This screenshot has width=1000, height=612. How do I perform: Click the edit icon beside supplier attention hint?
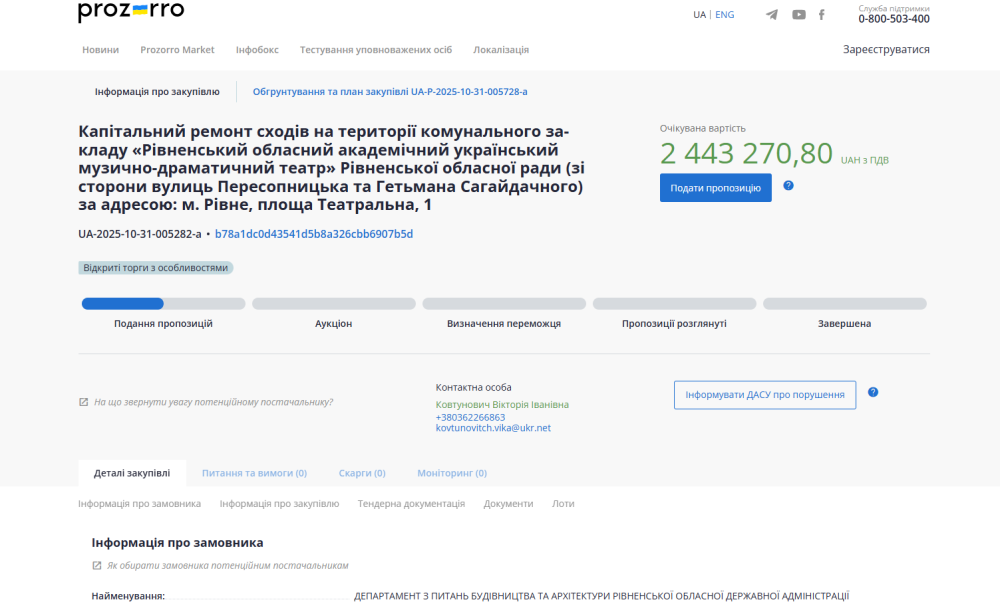click(x=84, y=402)
